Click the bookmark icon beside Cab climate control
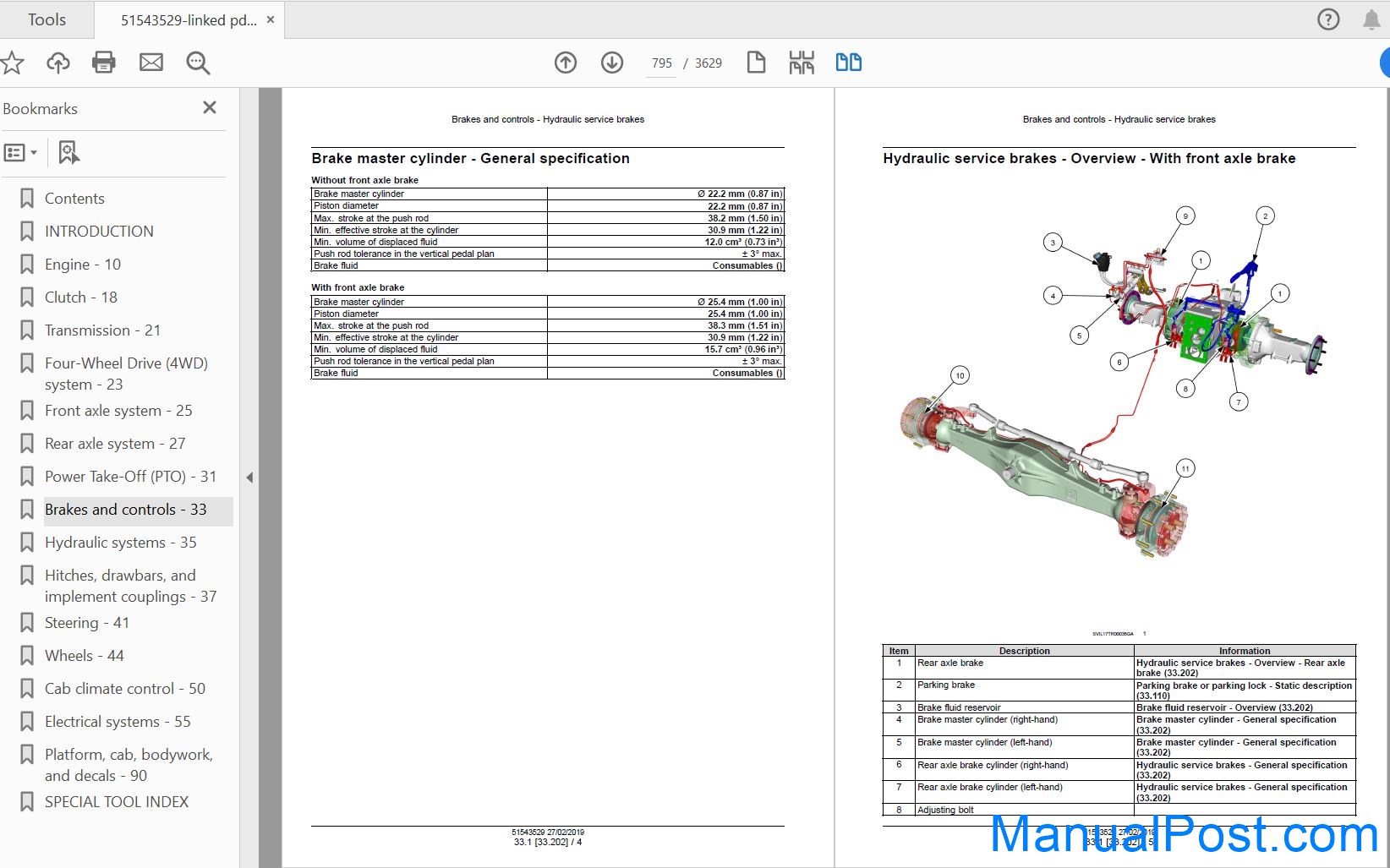This screenshot has width=1390, height=868. [27, 689]
